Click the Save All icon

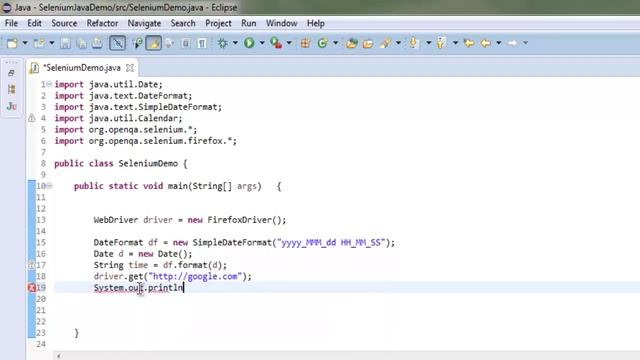coord(81,43)
